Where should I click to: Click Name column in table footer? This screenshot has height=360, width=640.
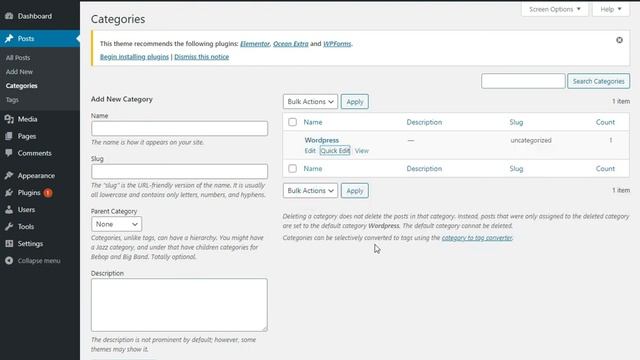coord(313,168)
